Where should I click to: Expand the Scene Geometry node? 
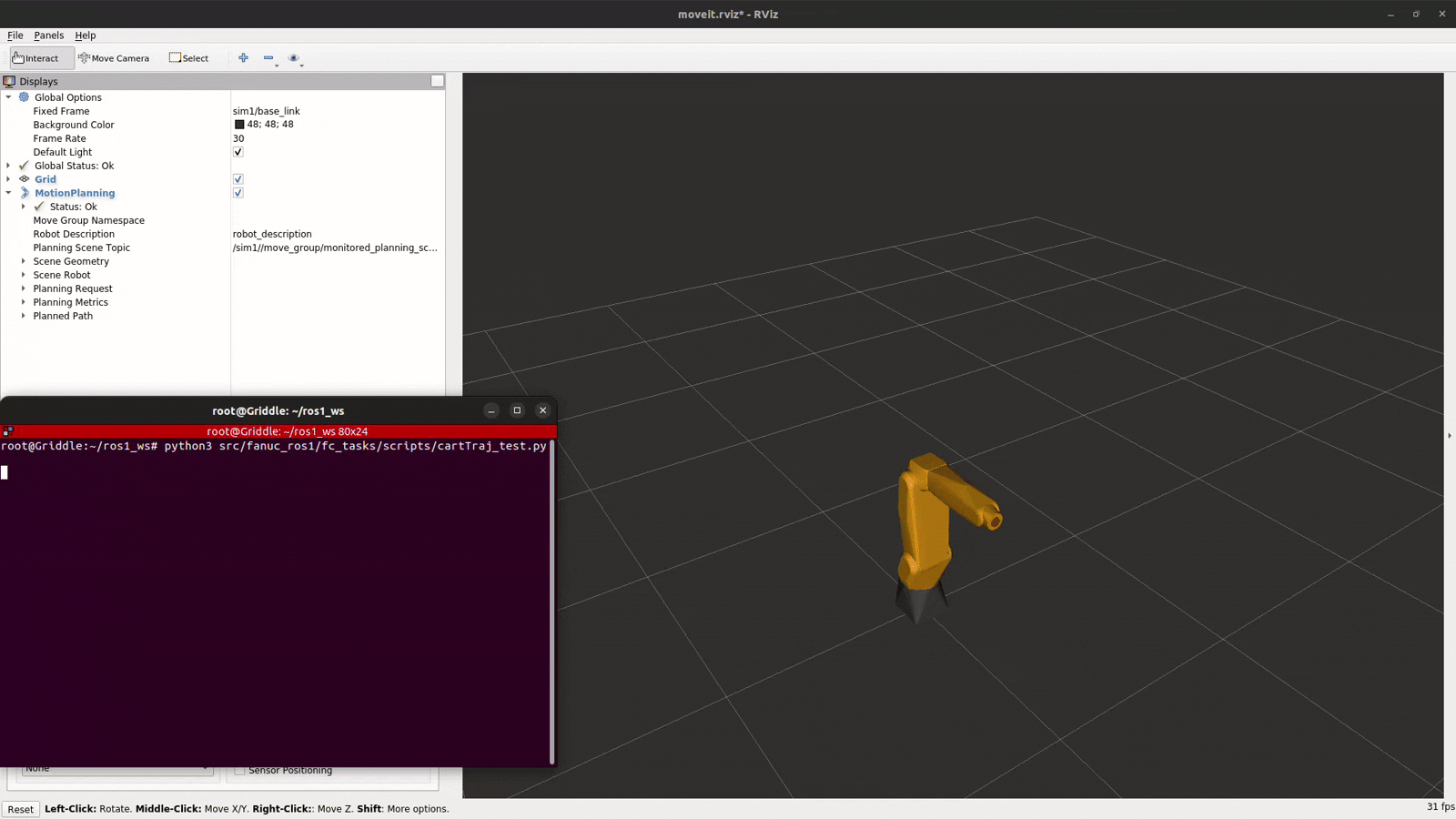click(x=24, y=261)
